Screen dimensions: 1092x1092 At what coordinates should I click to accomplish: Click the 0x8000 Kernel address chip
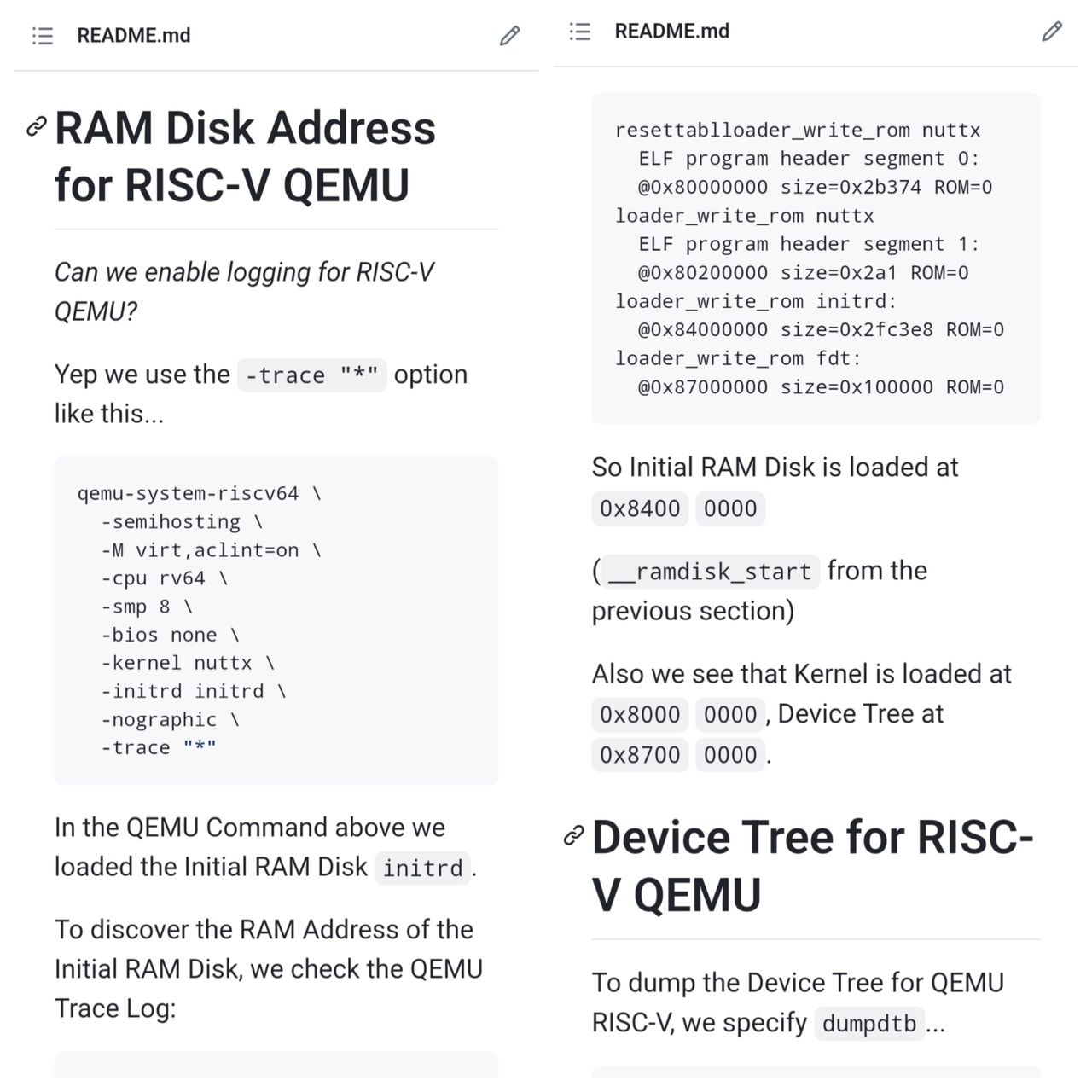(640, 714)
